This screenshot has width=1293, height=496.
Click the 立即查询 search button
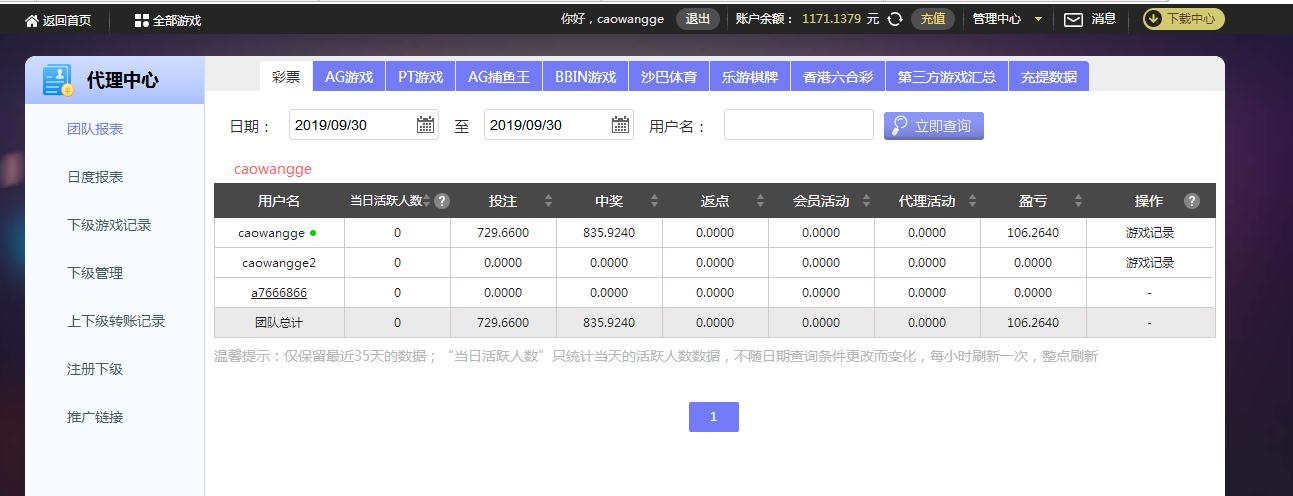click(x=933, y=126)
